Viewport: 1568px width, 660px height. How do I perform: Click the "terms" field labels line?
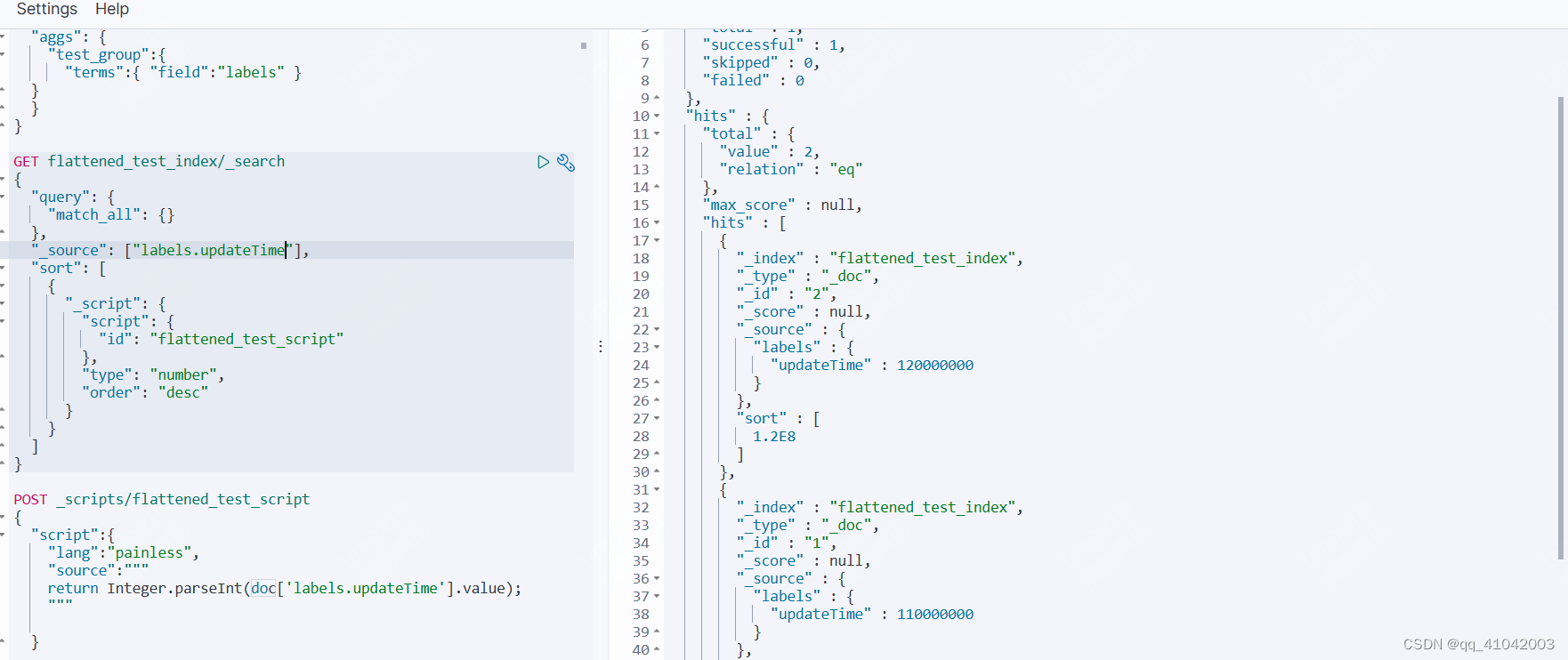coord(183,72)
